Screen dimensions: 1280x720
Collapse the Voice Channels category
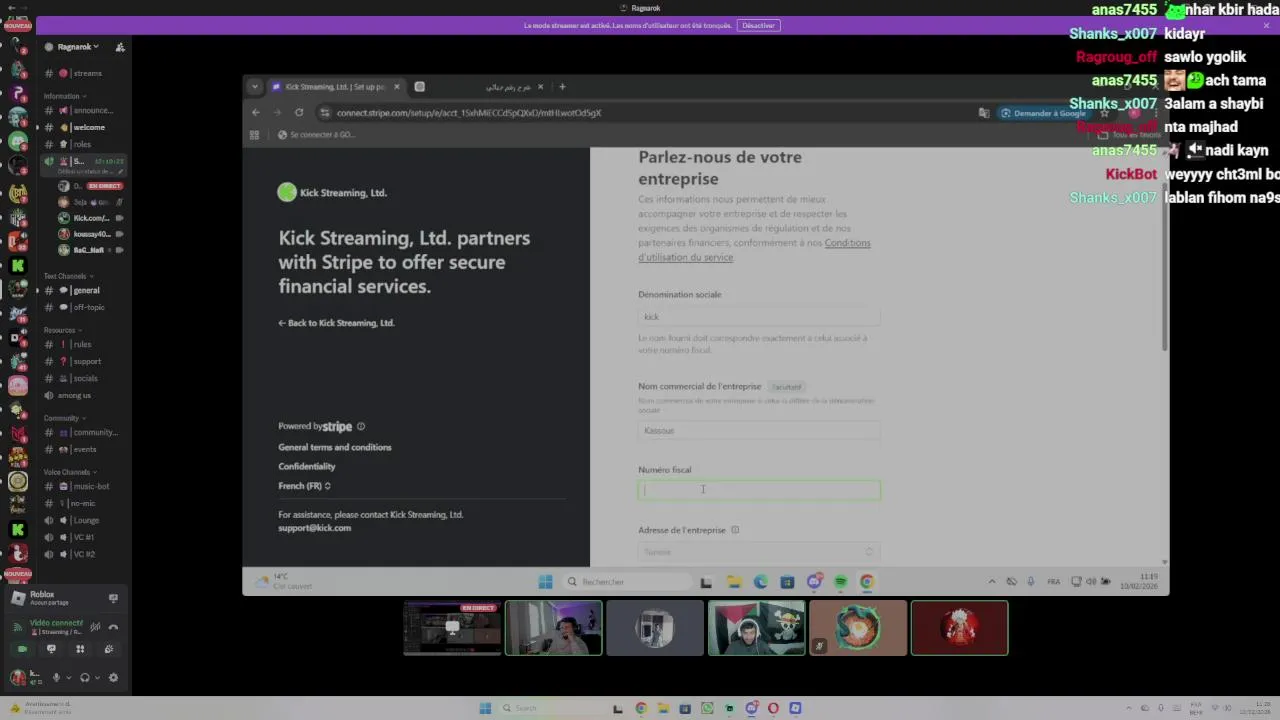click(70, 472)
